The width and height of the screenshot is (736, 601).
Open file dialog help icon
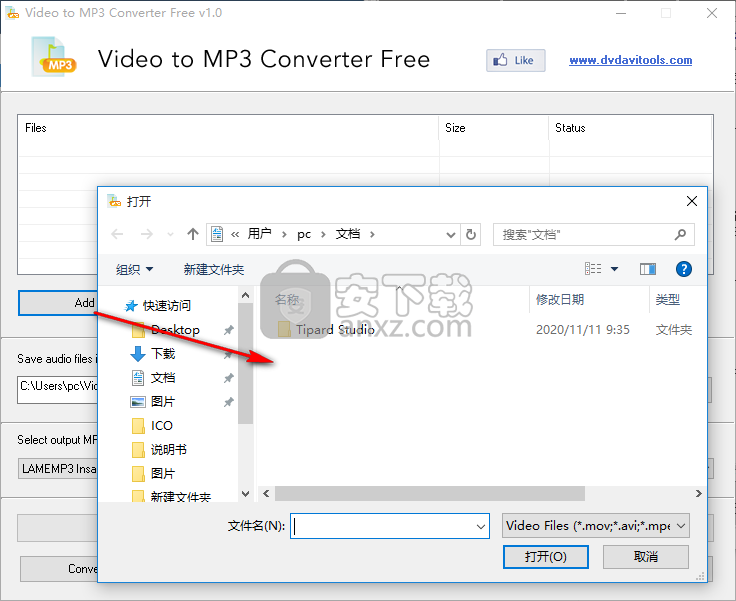point(683,269)
